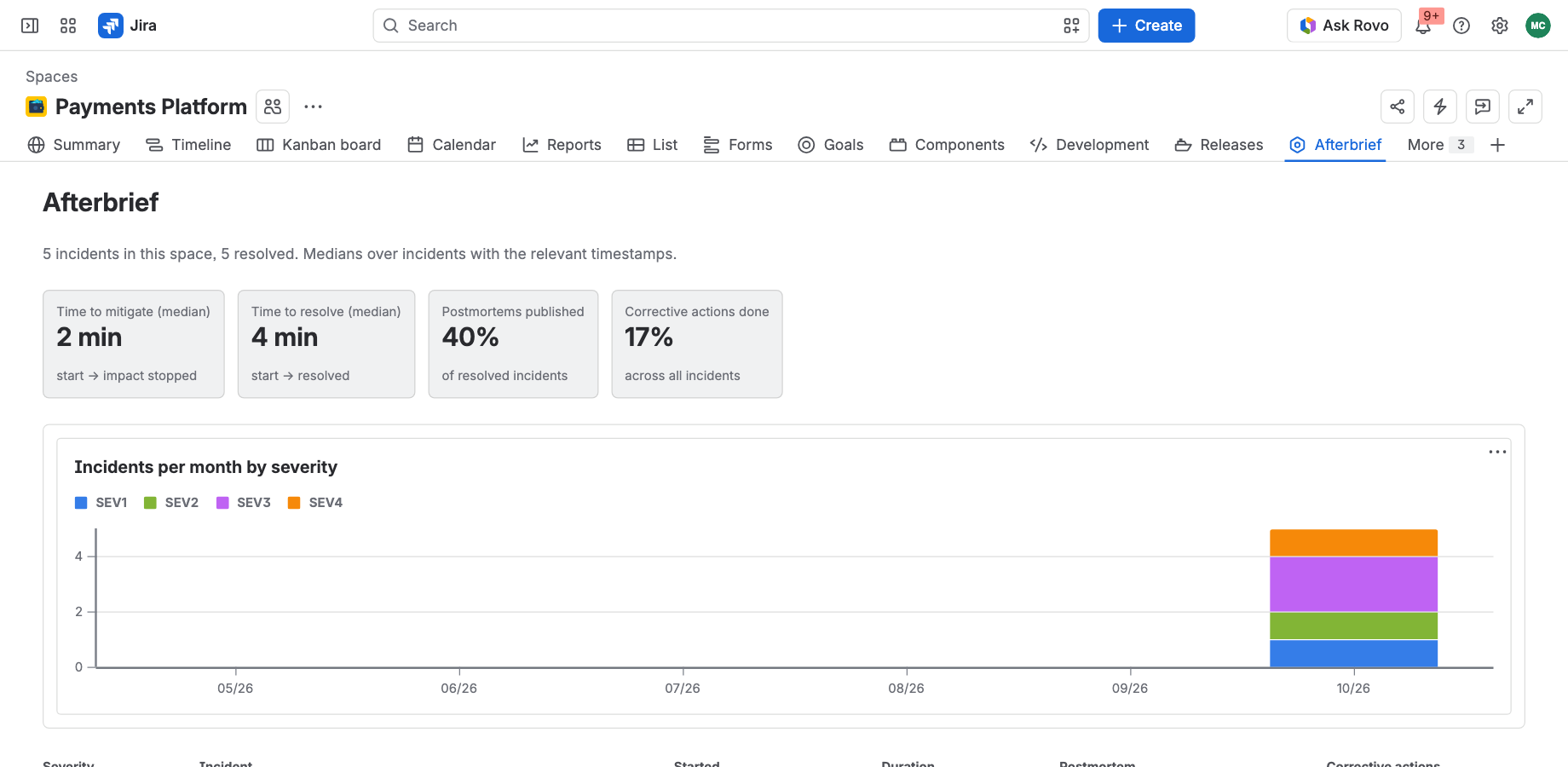Image resolution: width=1568 pixels, height=767 pixels.
Task: Open automation lightning bolt icon
Action: point(1440,107)
